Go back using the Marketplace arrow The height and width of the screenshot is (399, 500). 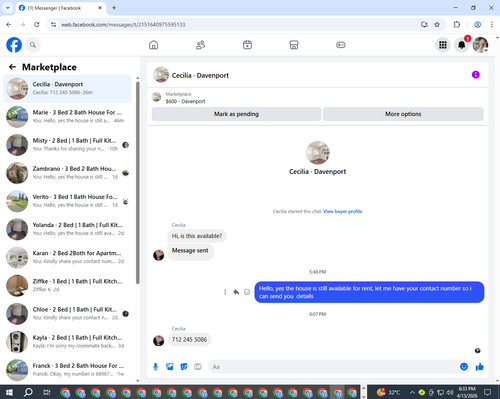pyautogui.click(x=12, y=67)
